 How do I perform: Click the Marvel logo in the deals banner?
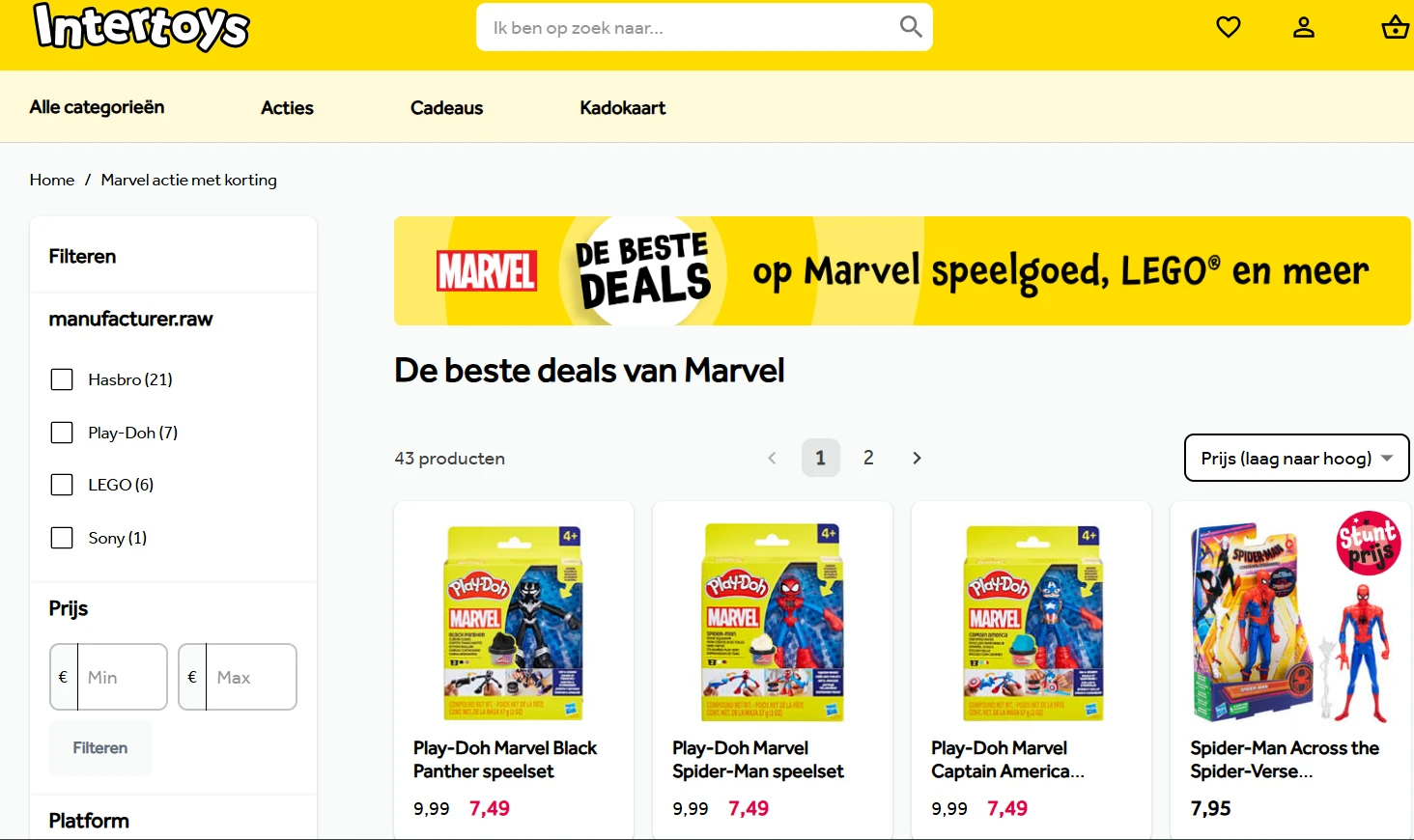point(487,271)
